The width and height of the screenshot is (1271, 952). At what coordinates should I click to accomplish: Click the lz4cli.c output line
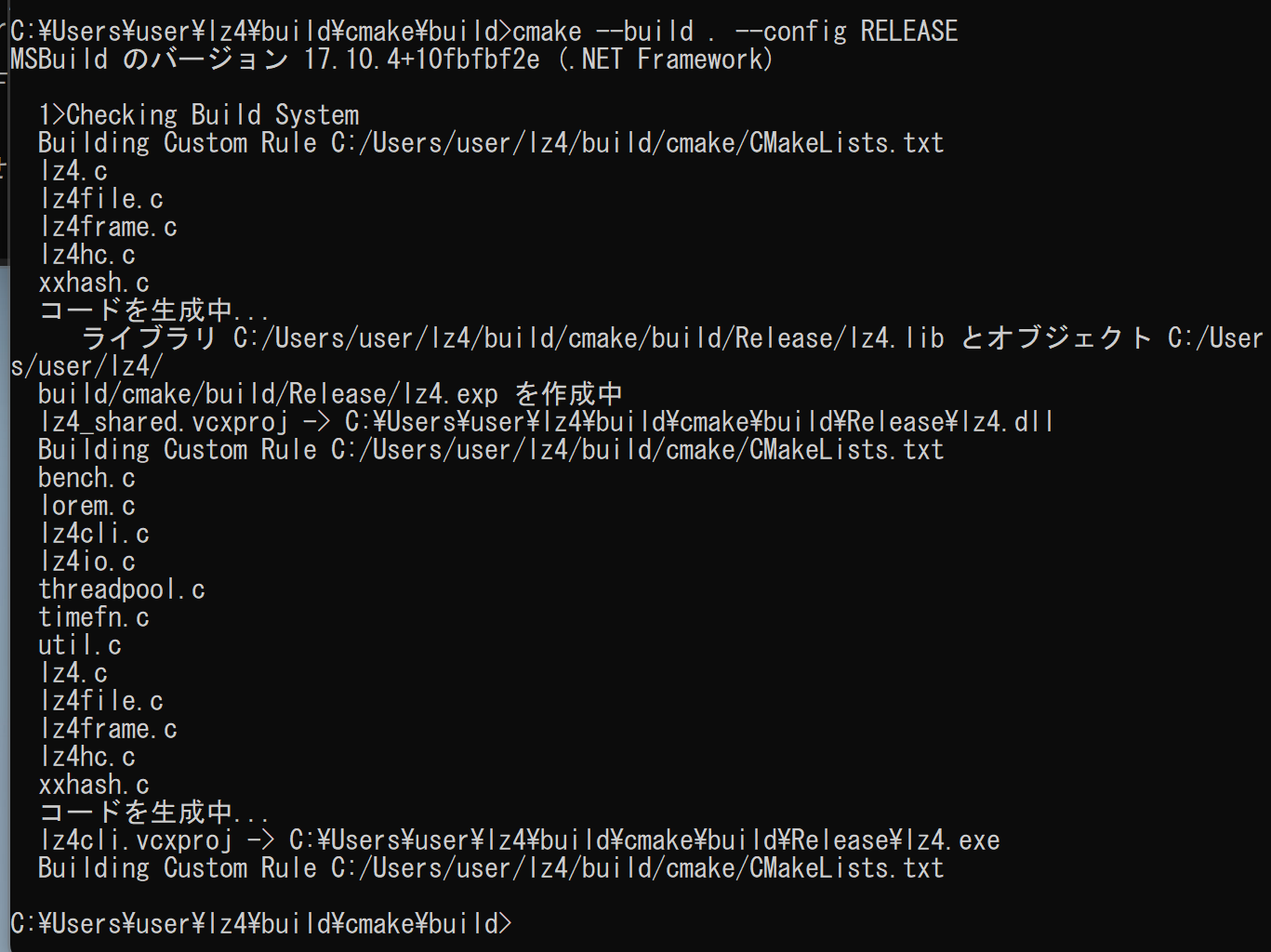pos(94,533)
